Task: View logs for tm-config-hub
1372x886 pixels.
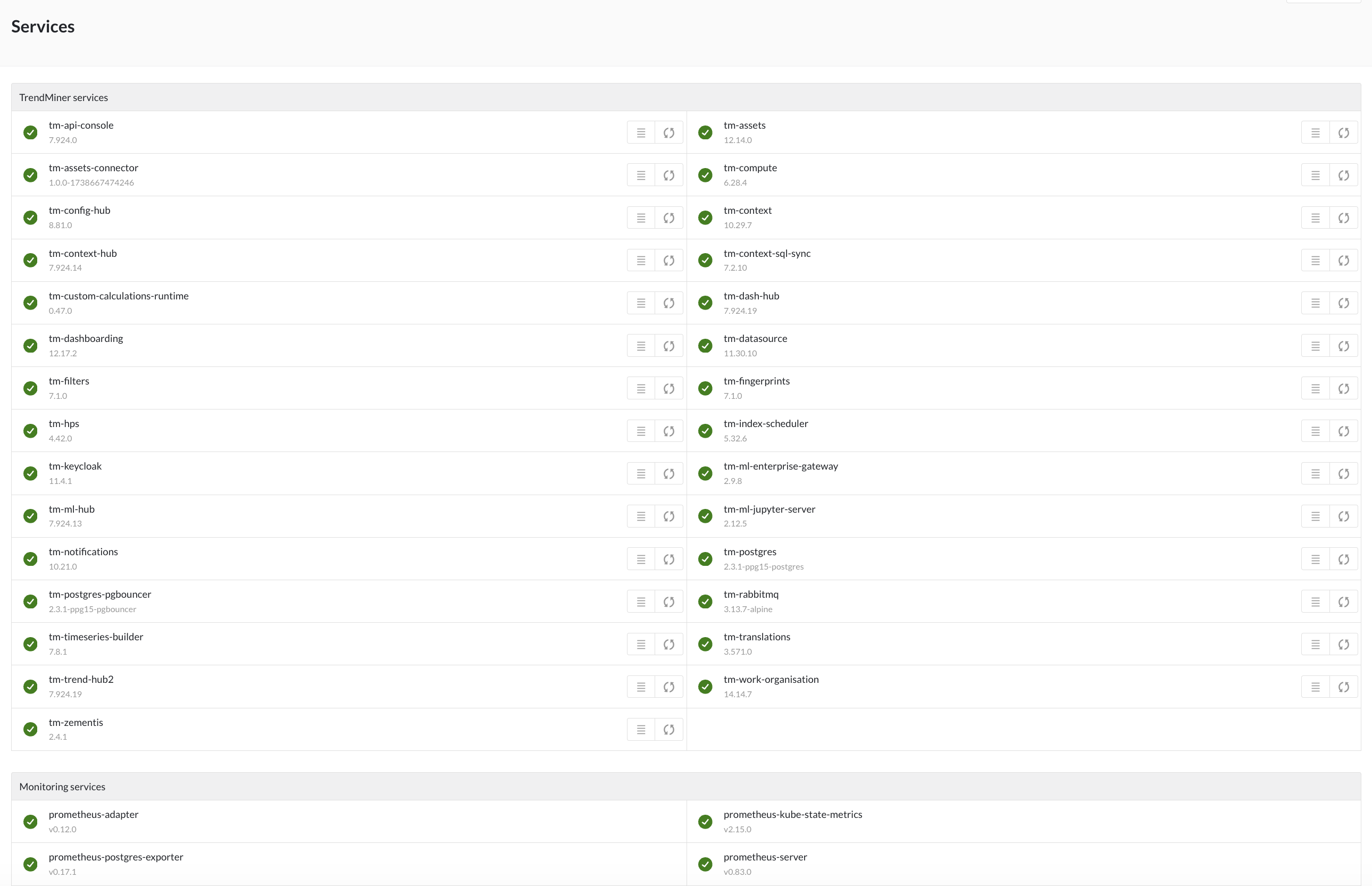Action: pyautogui.click(x=641, y=218)
